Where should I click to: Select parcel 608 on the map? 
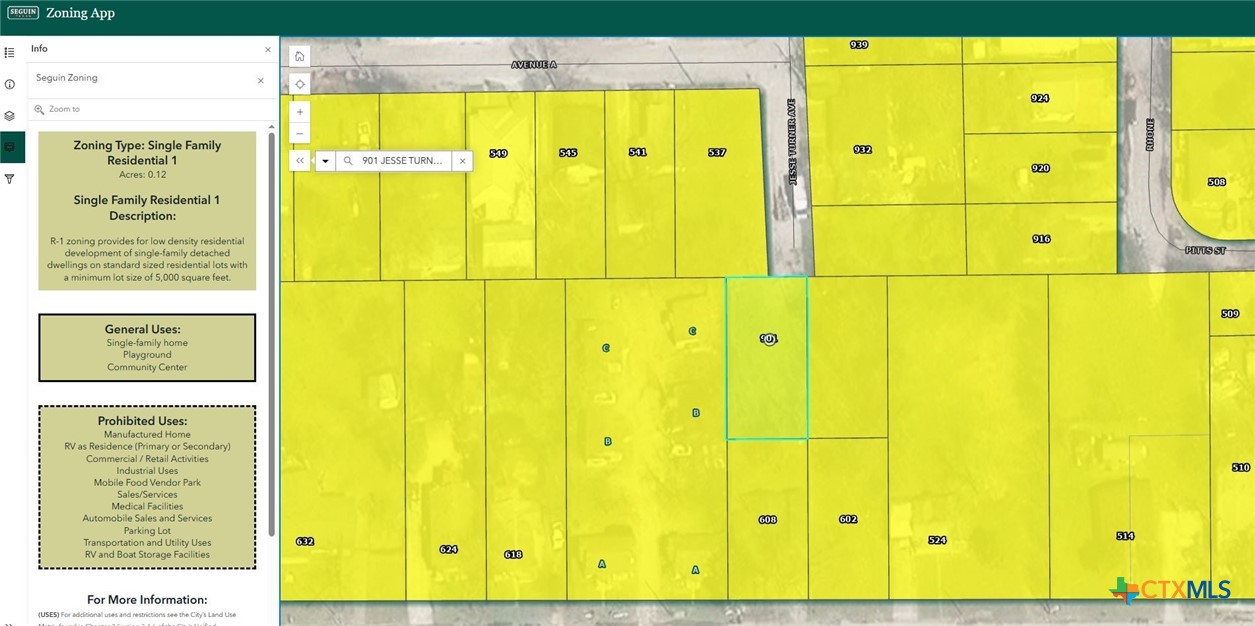[767, 519]
